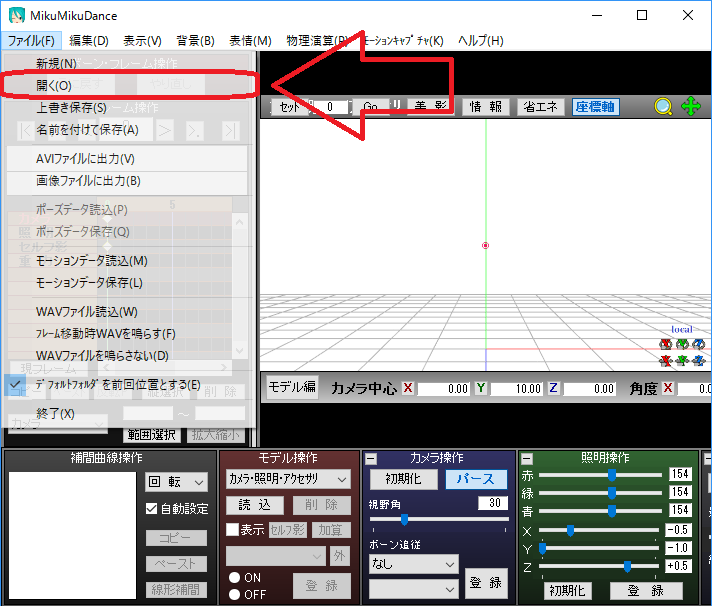
Task: Click the magnifier zoom icon in viewport
Action: (x=663, y=107)
